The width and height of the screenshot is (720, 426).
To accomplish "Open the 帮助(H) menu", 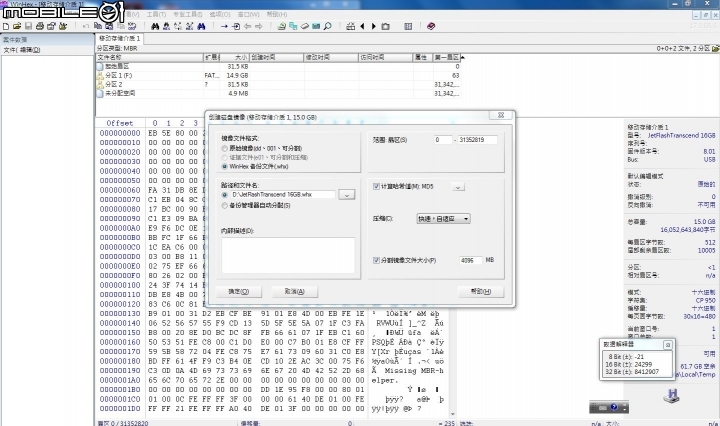I will pos(277,15).
